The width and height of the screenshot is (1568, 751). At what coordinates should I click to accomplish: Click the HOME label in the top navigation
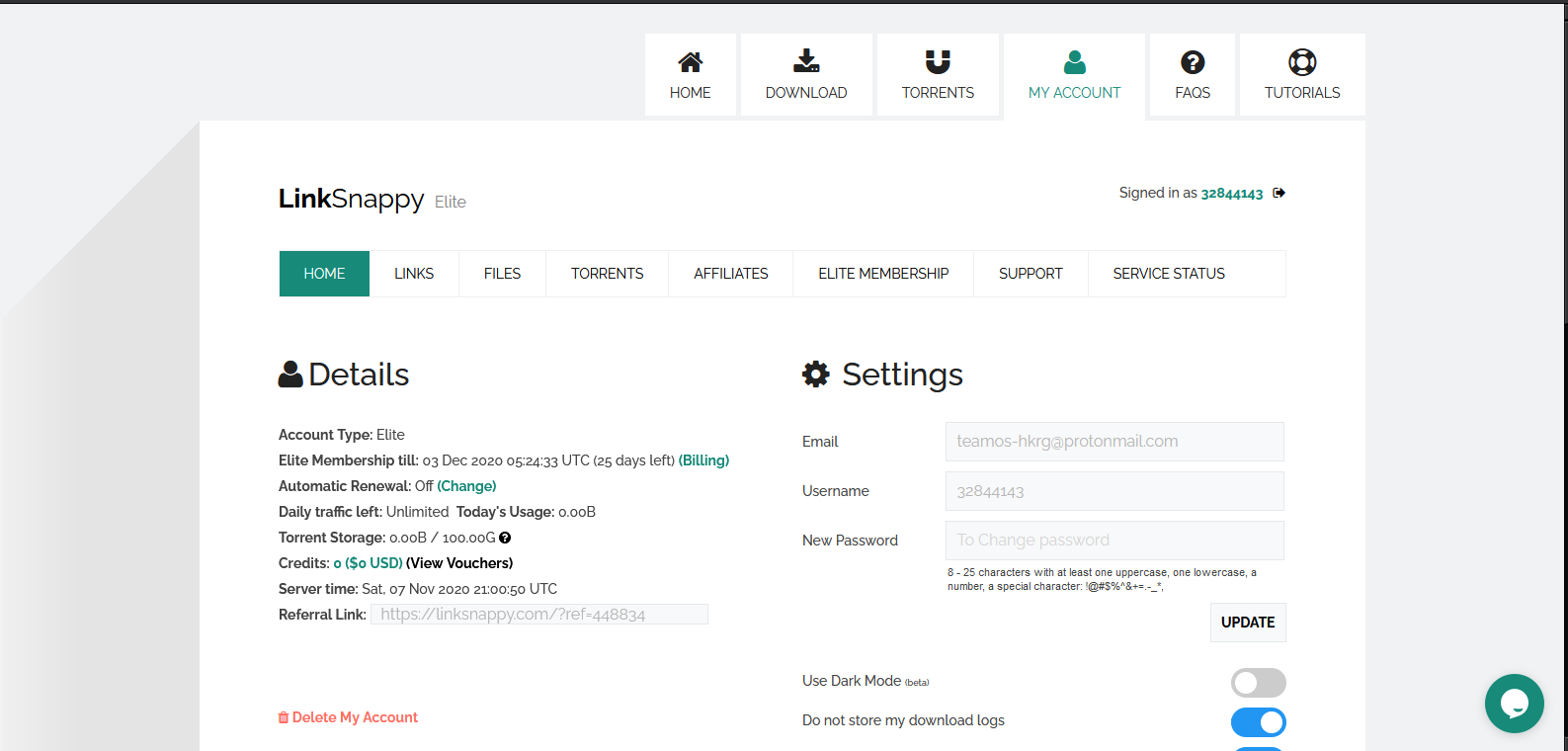click(x=690, y=93)
